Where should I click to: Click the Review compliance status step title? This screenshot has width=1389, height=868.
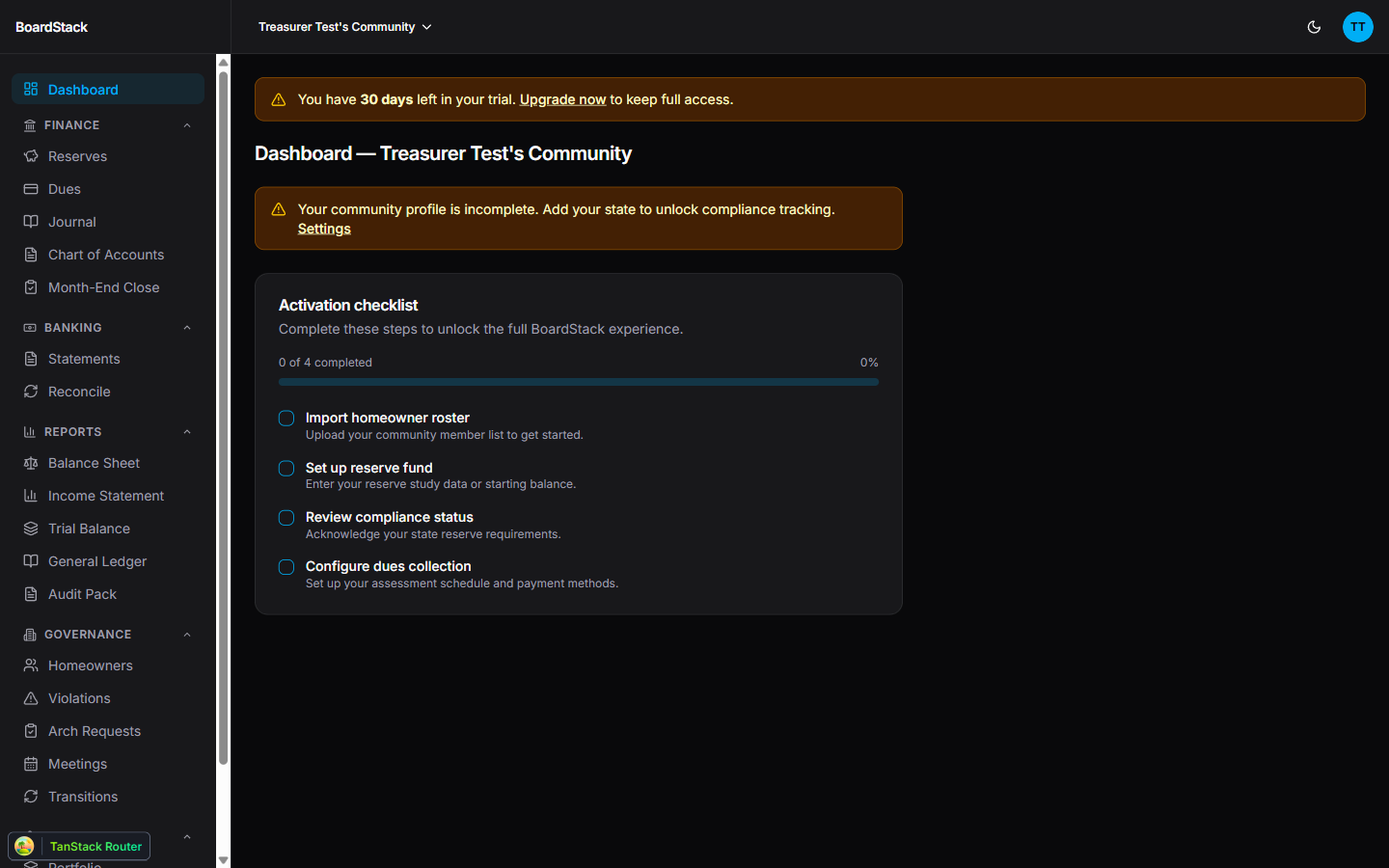[390, 517]
